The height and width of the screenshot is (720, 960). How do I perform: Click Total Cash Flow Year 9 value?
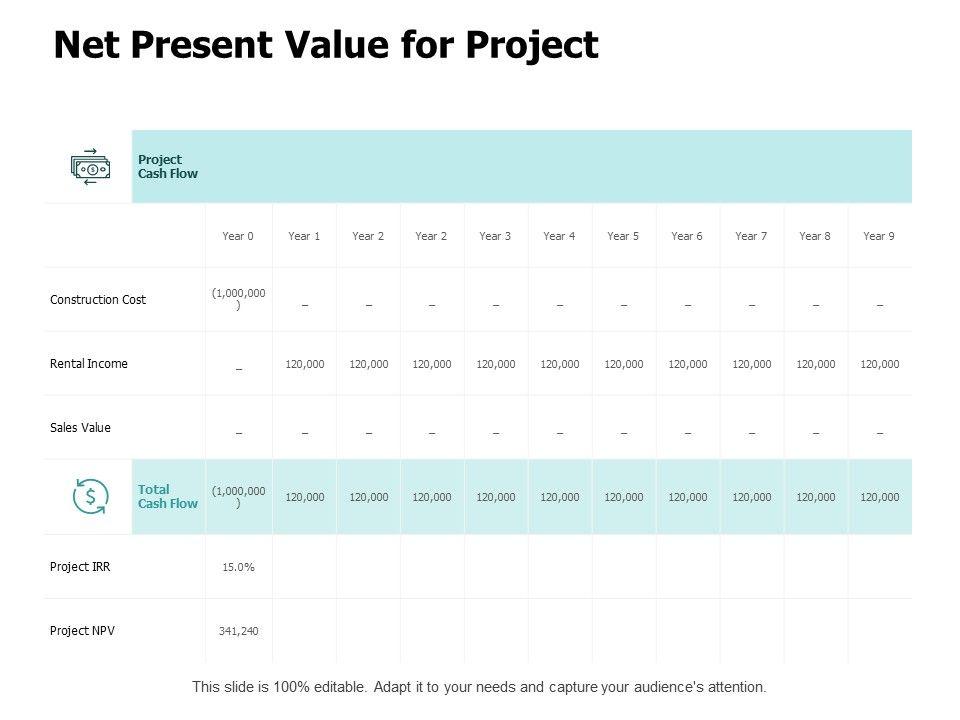(x=879, y=497)
